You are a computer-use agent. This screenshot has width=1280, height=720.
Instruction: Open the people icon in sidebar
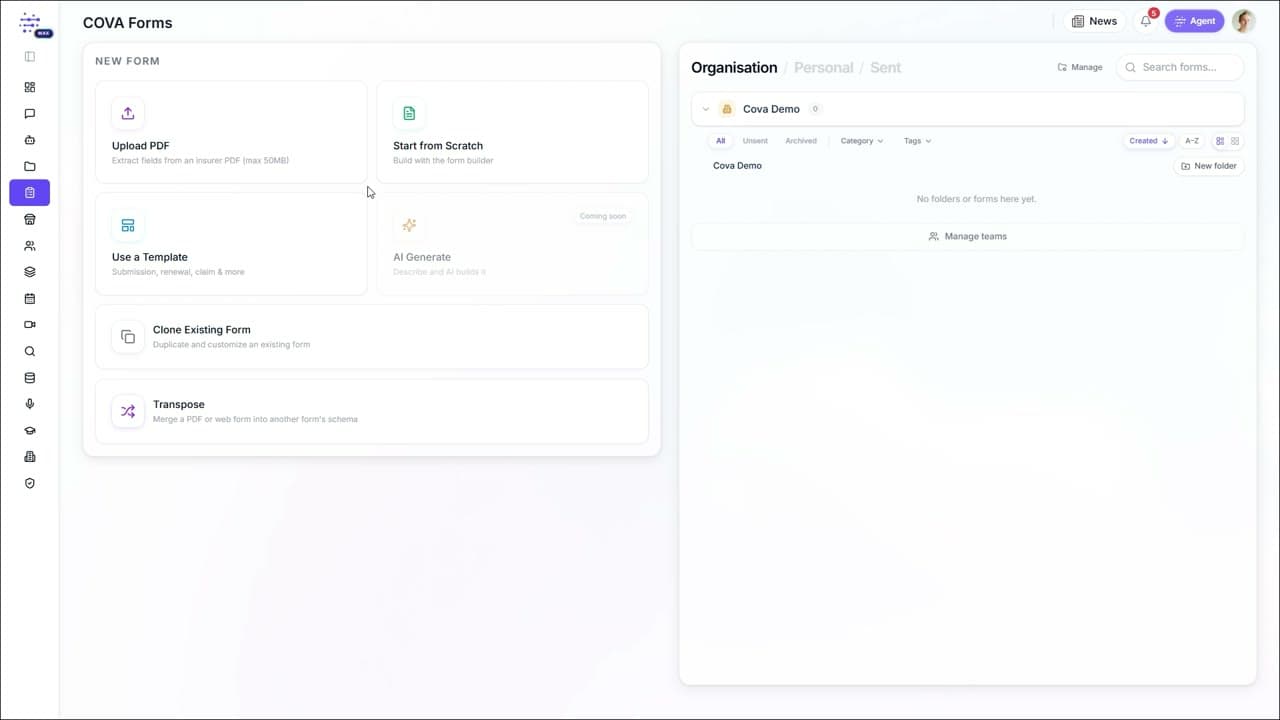(30, 246)
